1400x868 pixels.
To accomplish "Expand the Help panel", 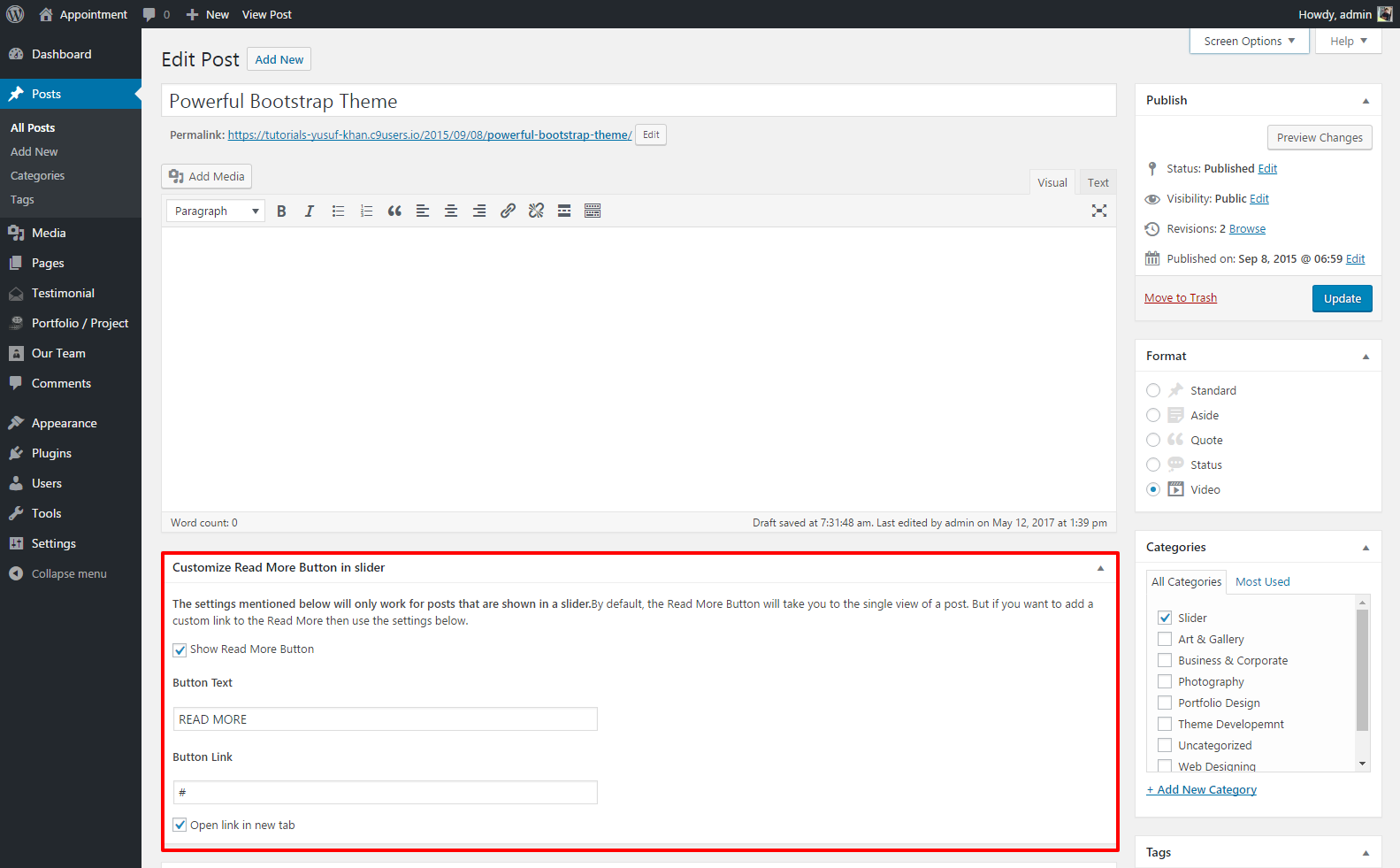I will [1349, 41].
